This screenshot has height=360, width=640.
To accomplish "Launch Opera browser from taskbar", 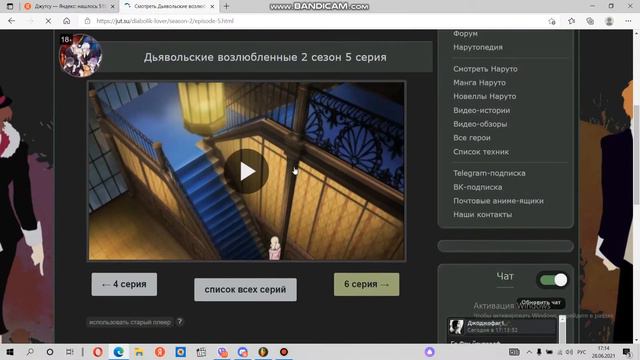I will click(98, 352).
